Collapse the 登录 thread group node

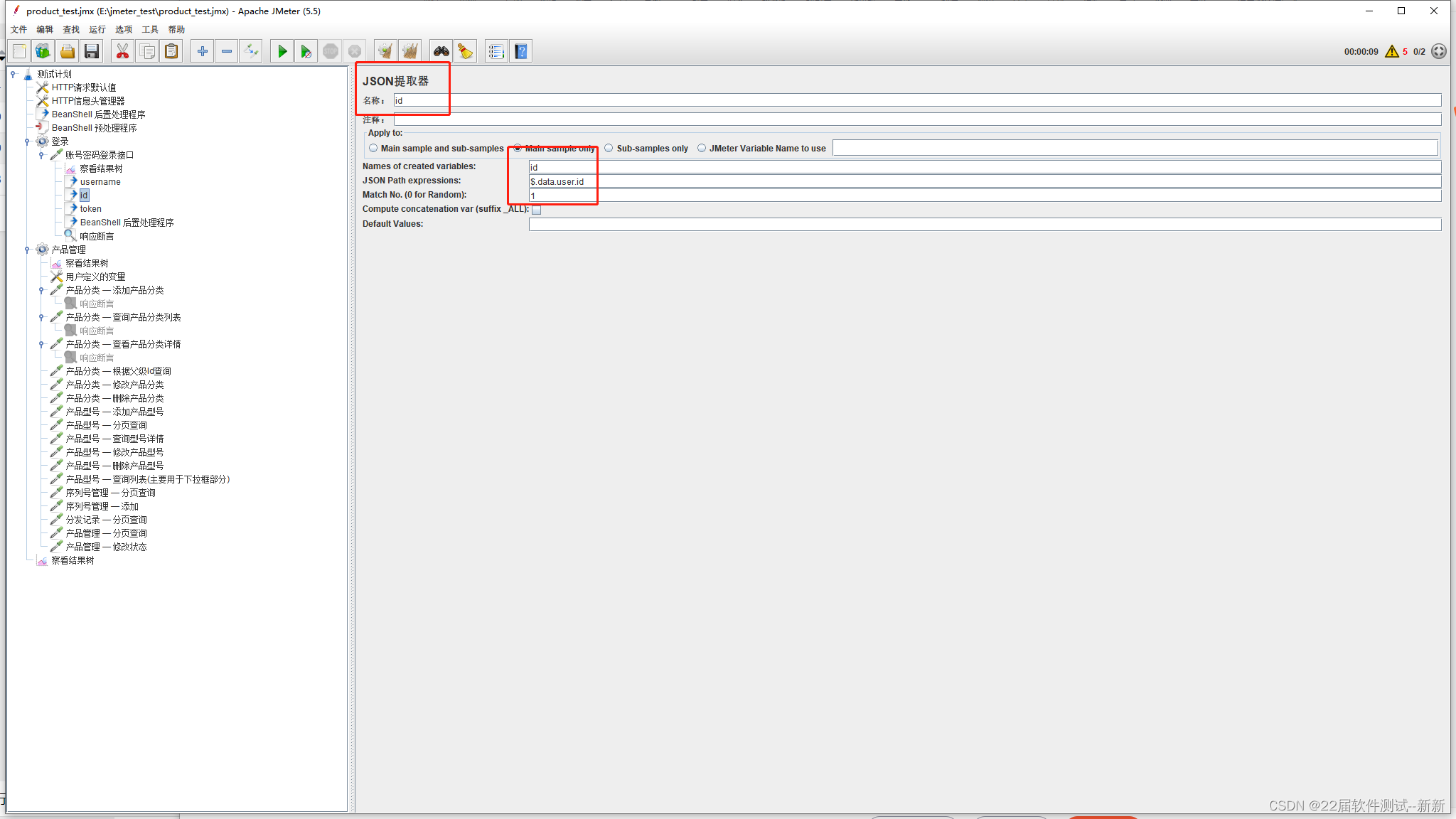coord(27,141)
